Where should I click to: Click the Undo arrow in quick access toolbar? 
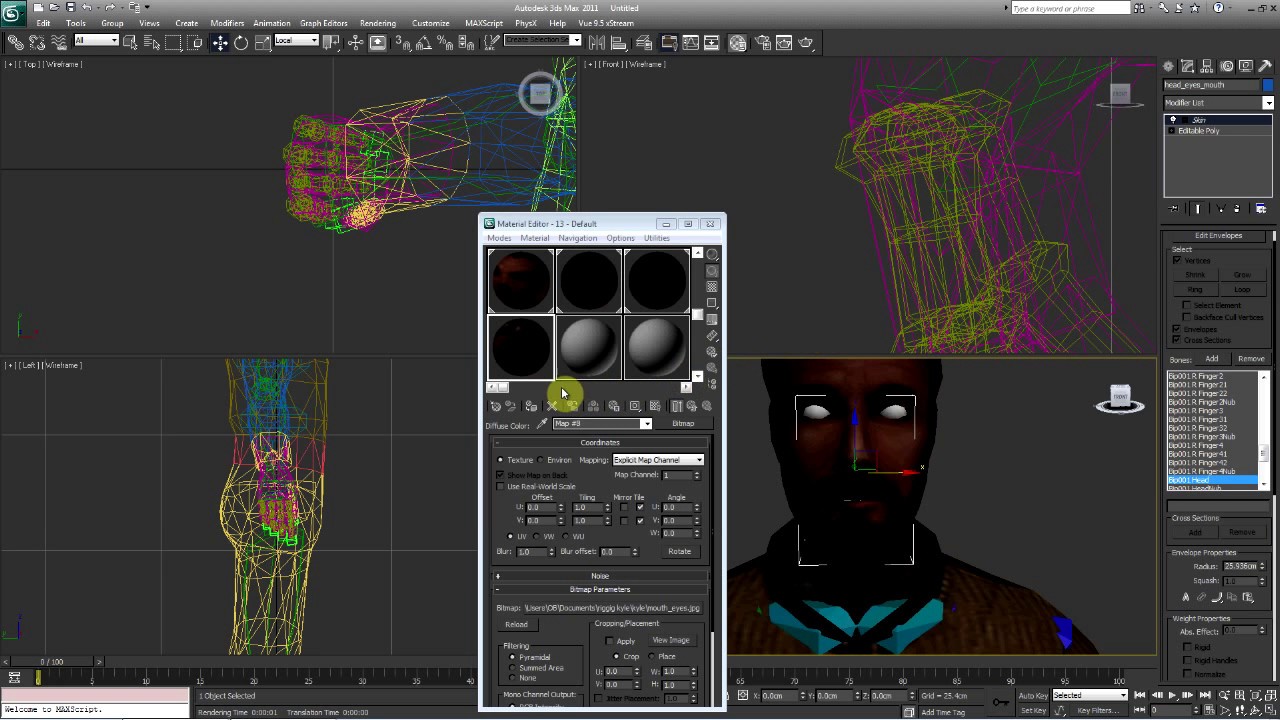pos(88,8)
